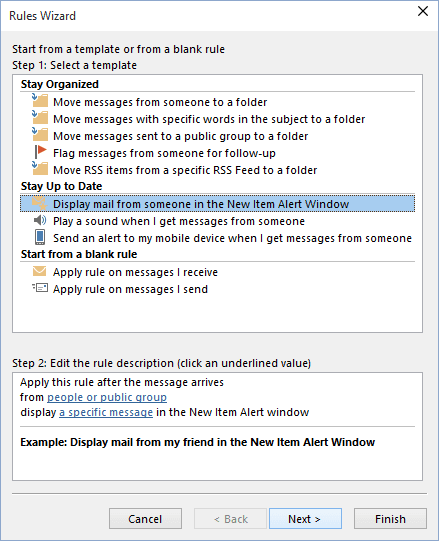Viewport: 439px width, 541px height.
Task: Click the Next > button
Action: coord(305,519)
